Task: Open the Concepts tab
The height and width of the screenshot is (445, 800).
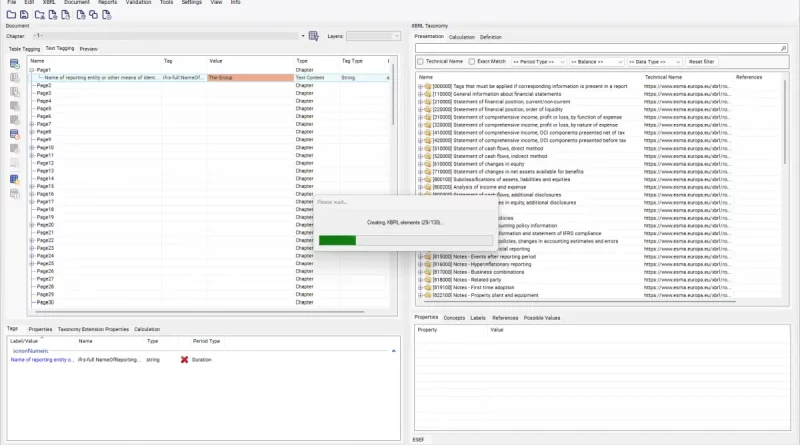Action: [x=454, y=318]
